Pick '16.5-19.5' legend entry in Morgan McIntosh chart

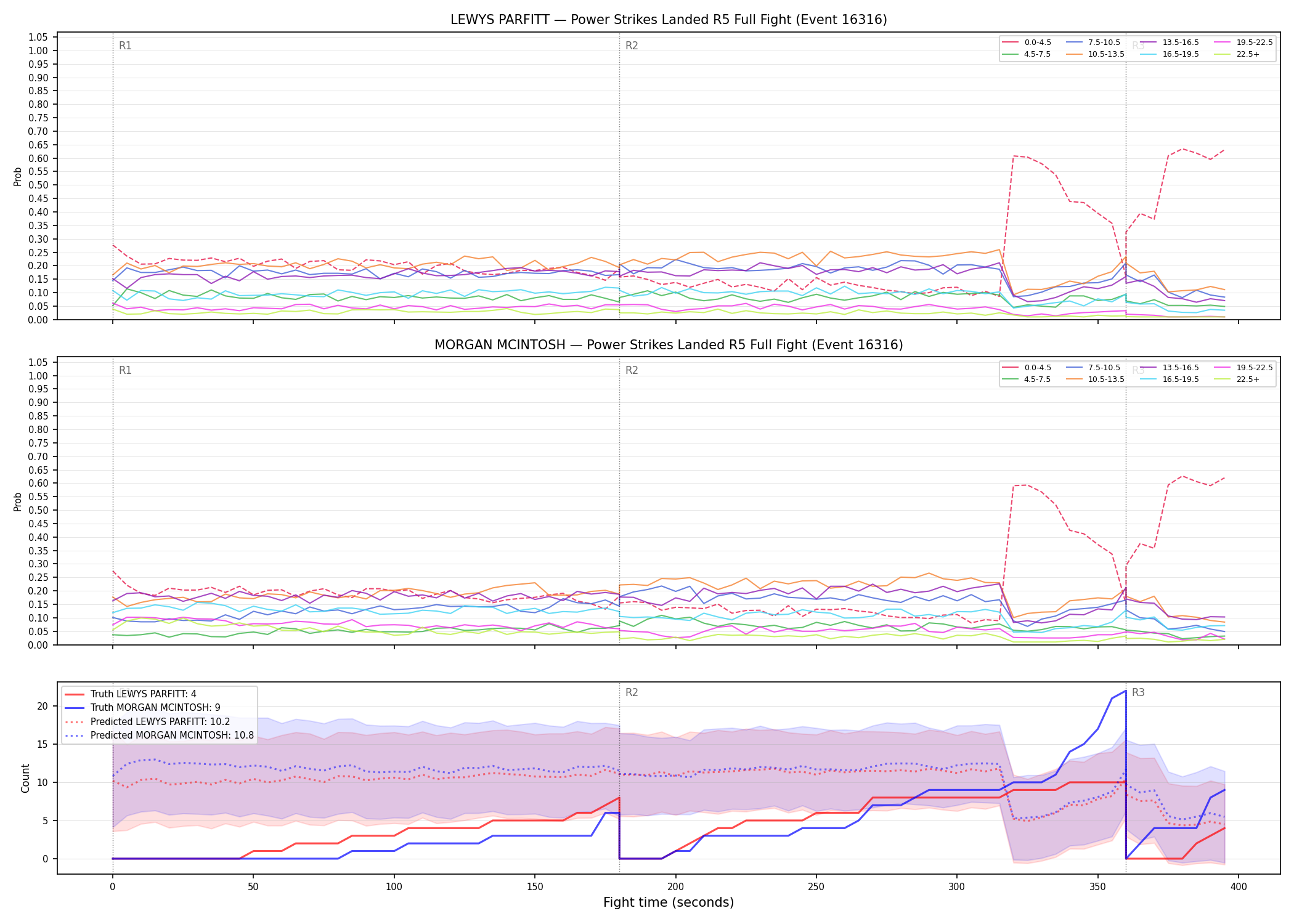(1170, 379)
